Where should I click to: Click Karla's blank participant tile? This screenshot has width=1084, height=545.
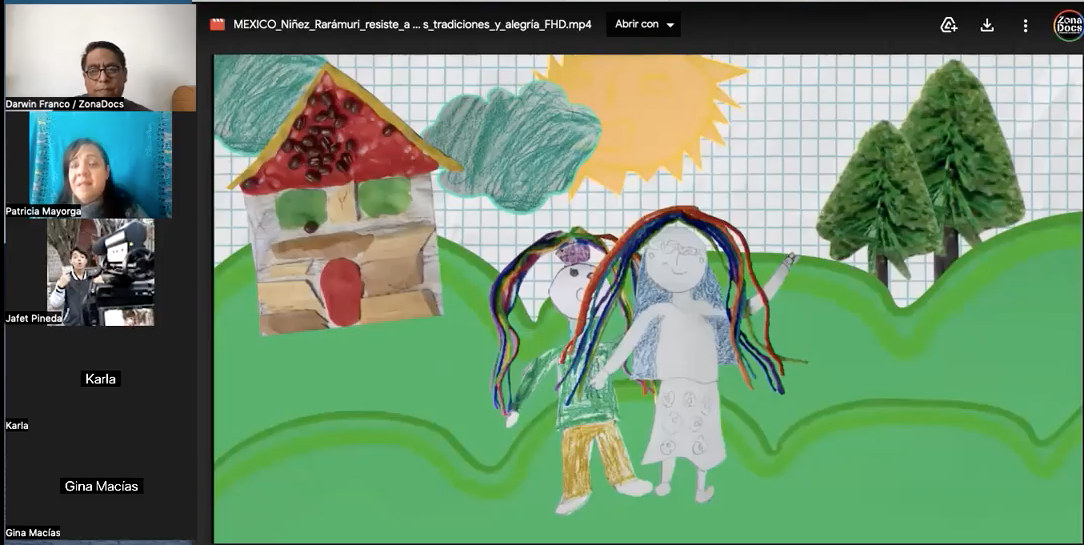click(100, 379)
